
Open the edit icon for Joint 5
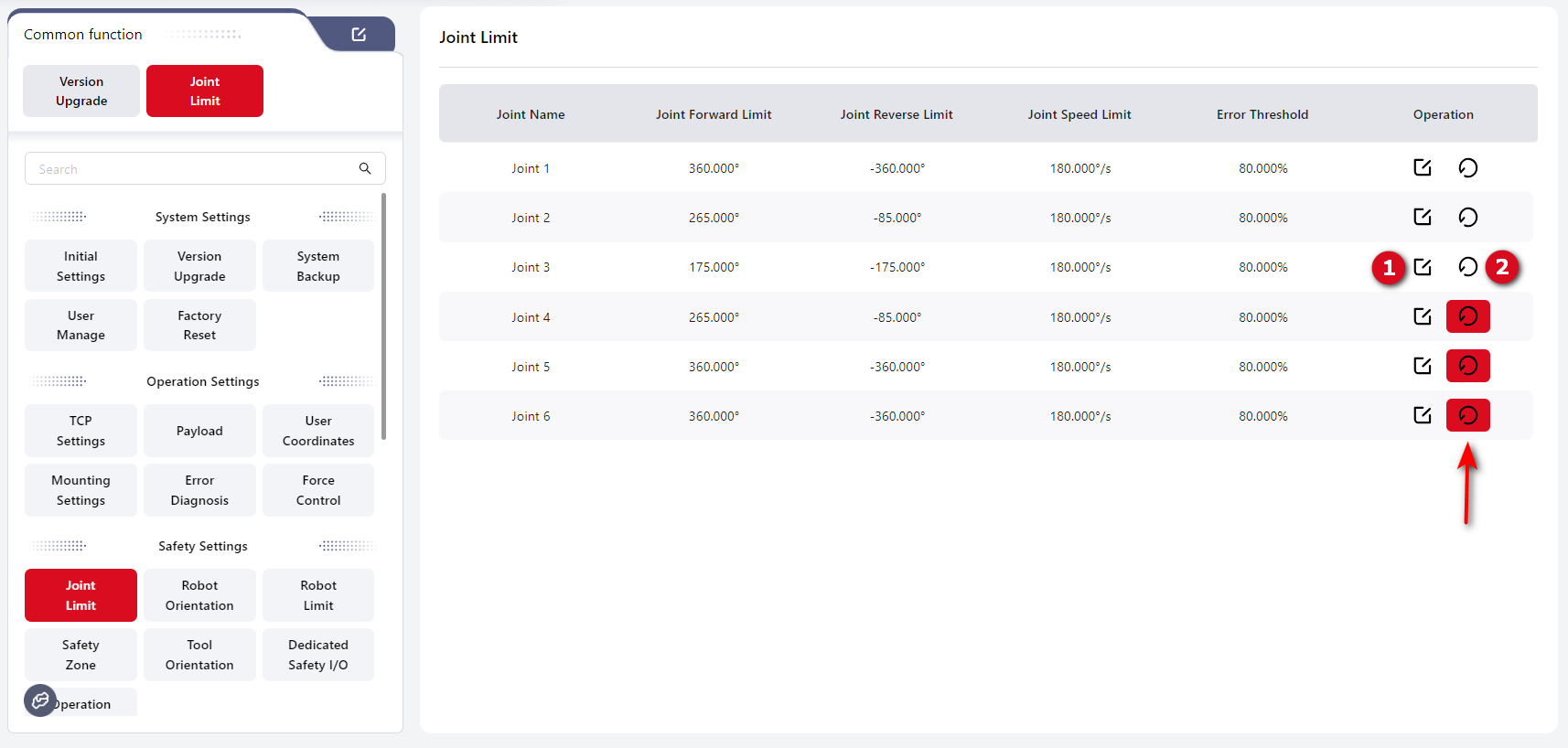point(1422,366)
